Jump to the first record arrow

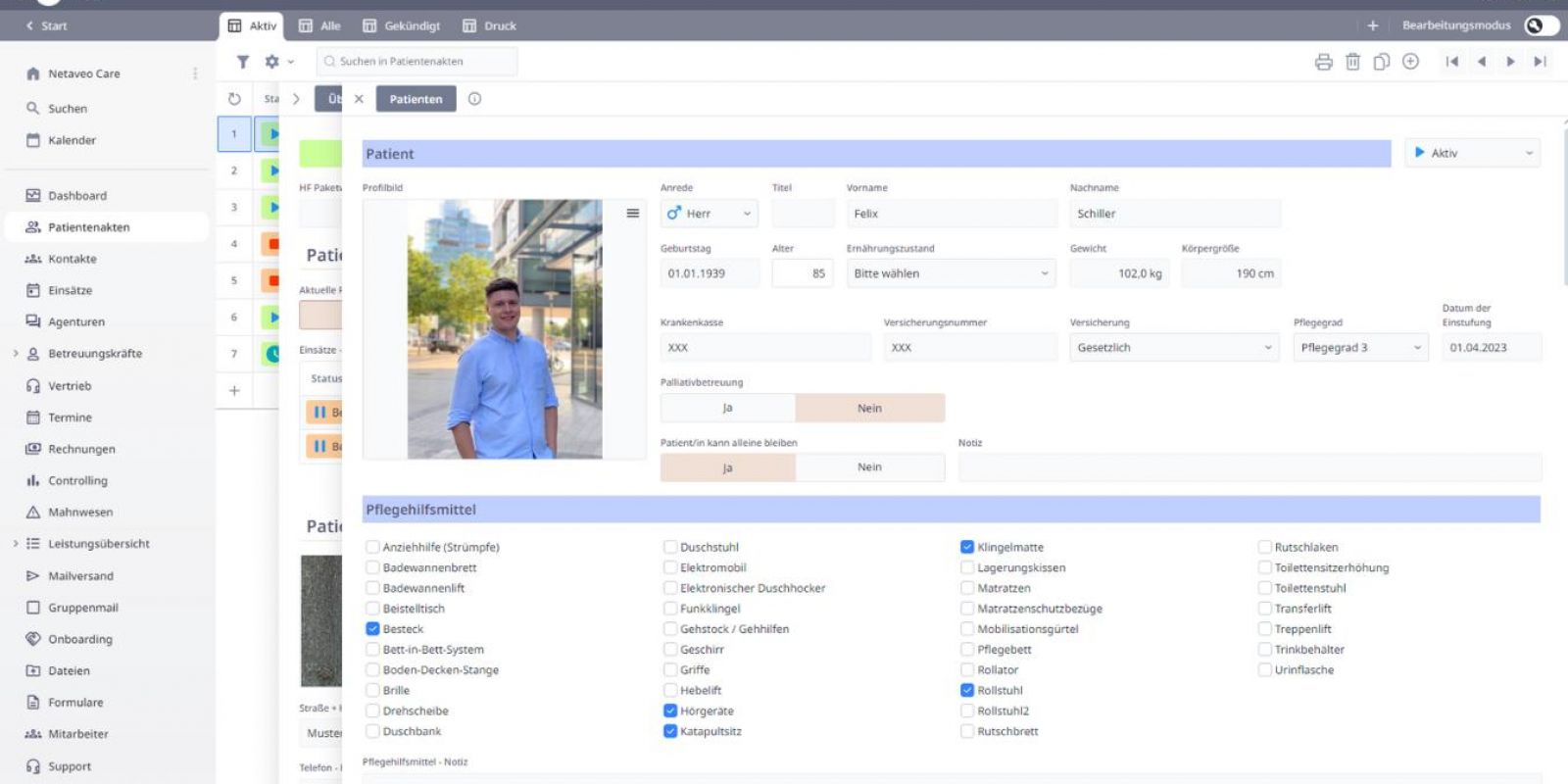click(x=1451, y=62)
